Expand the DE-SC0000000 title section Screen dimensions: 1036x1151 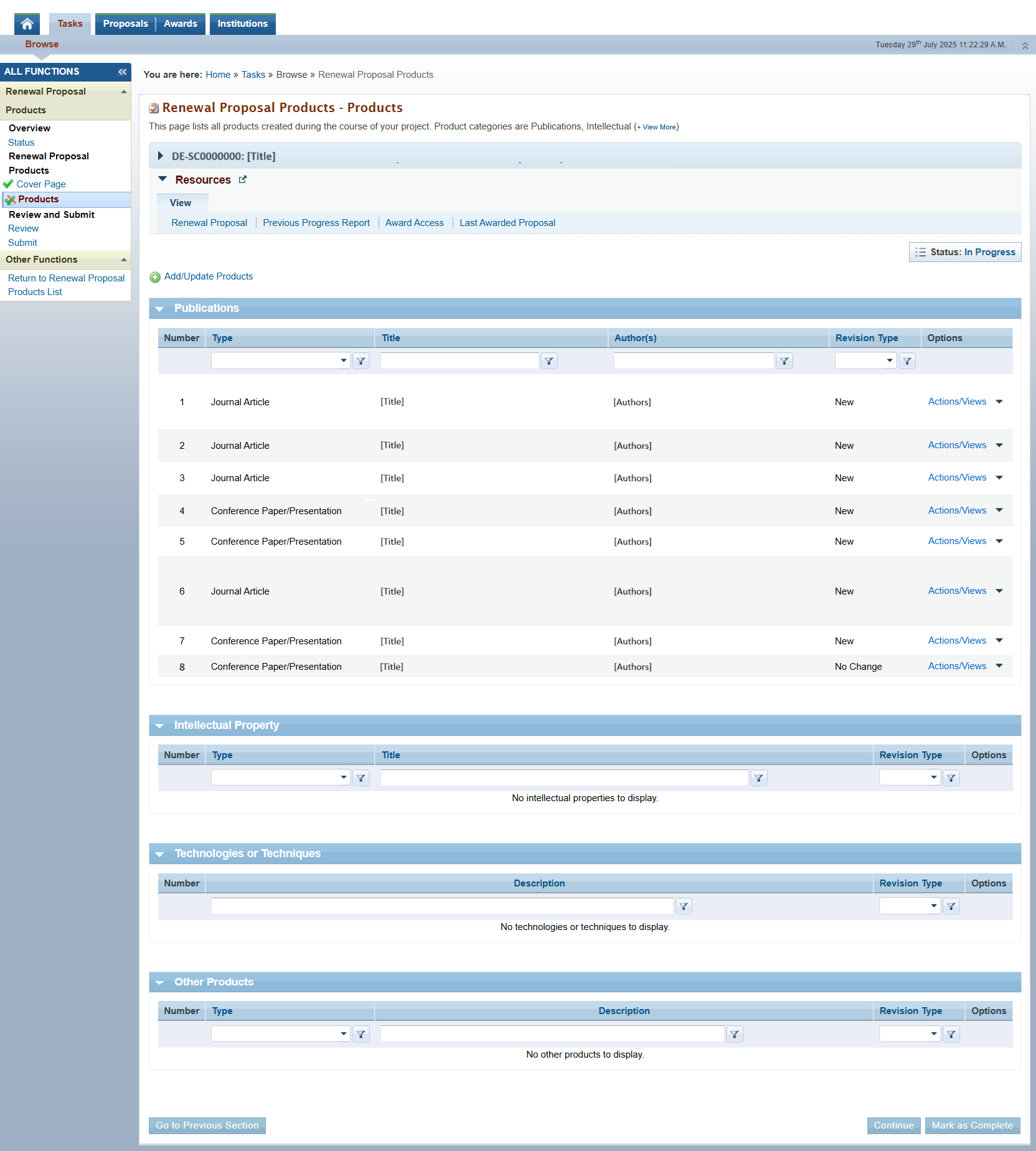(160, 156)
